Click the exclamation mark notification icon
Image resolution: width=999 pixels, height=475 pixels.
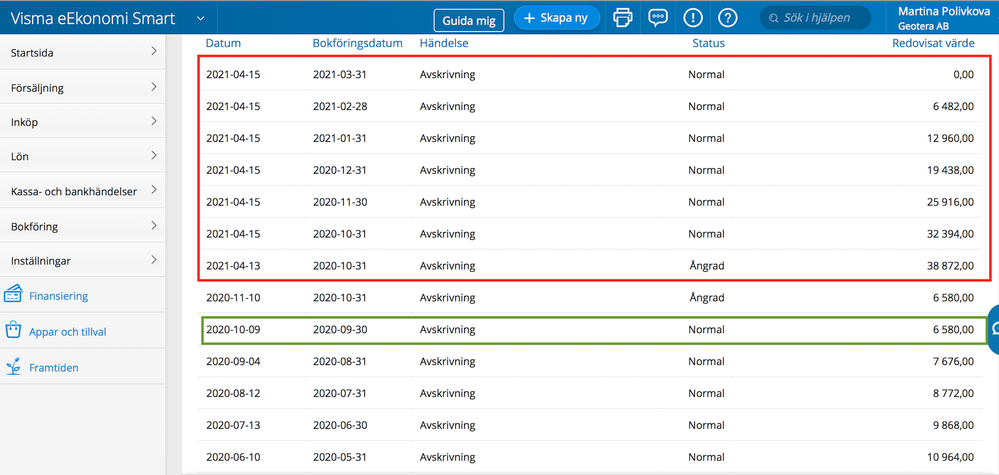(x=693, y=18)
